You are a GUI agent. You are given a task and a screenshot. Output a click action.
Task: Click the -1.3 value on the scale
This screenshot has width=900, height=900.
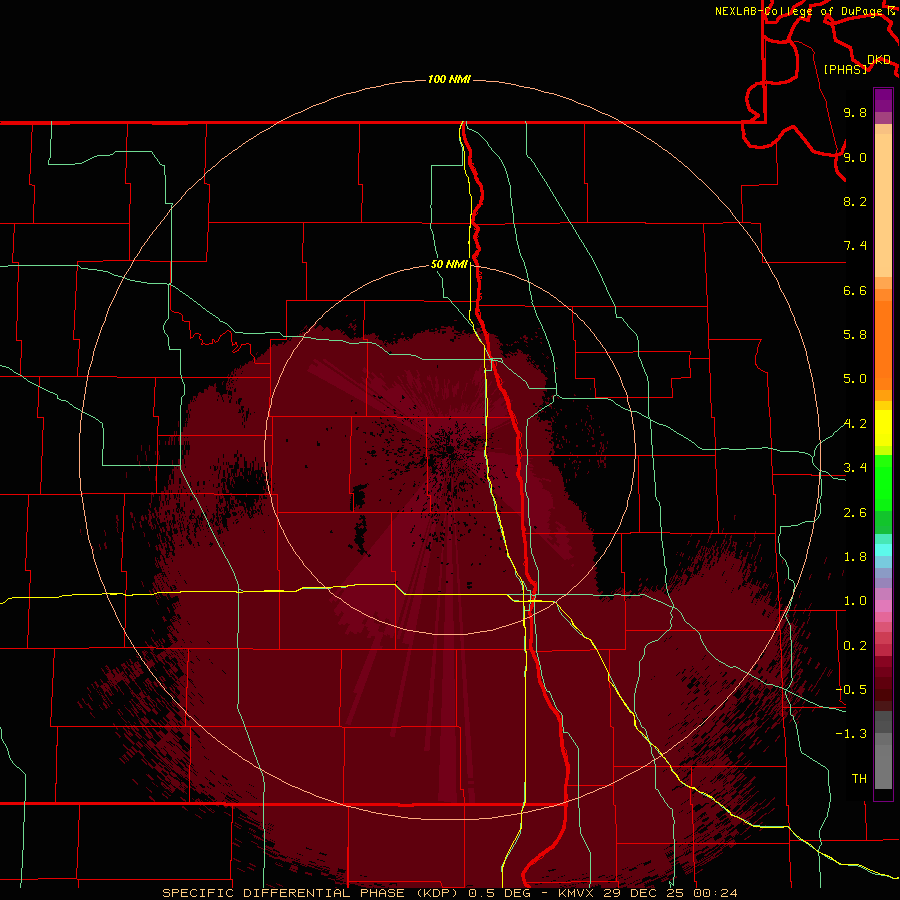[851, 734]
